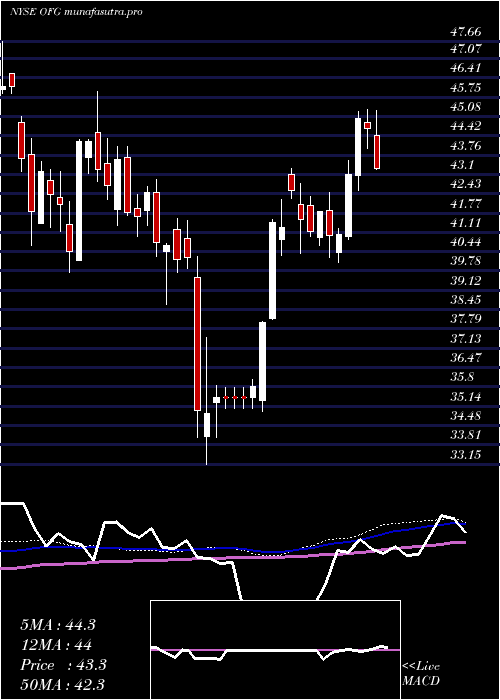Click the '50MA : 42.3' reading

tap(62, 684)
